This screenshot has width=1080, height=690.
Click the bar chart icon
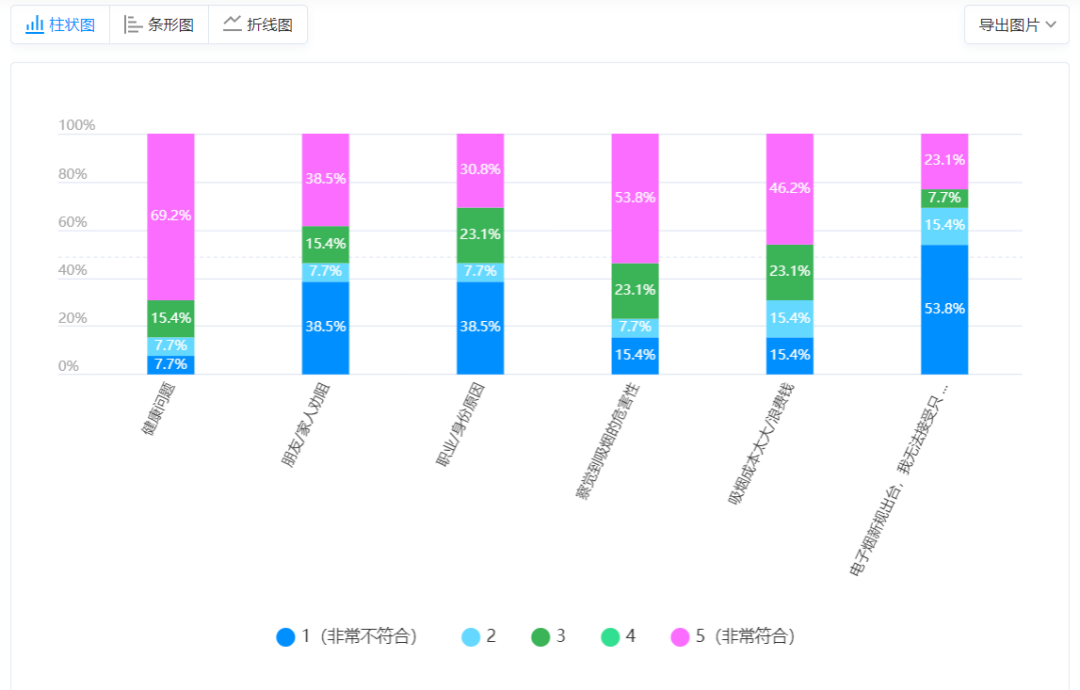coord(35,25)
